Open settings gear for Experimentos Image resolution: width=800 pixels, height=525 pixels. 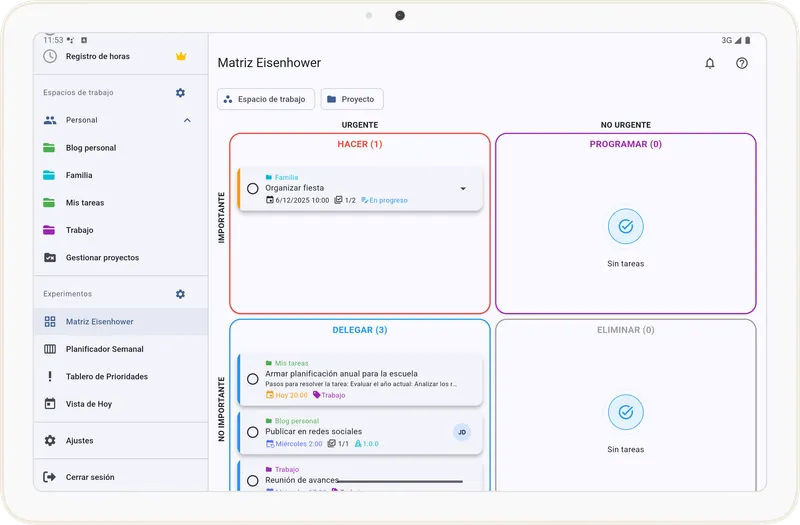pos(180,294)
